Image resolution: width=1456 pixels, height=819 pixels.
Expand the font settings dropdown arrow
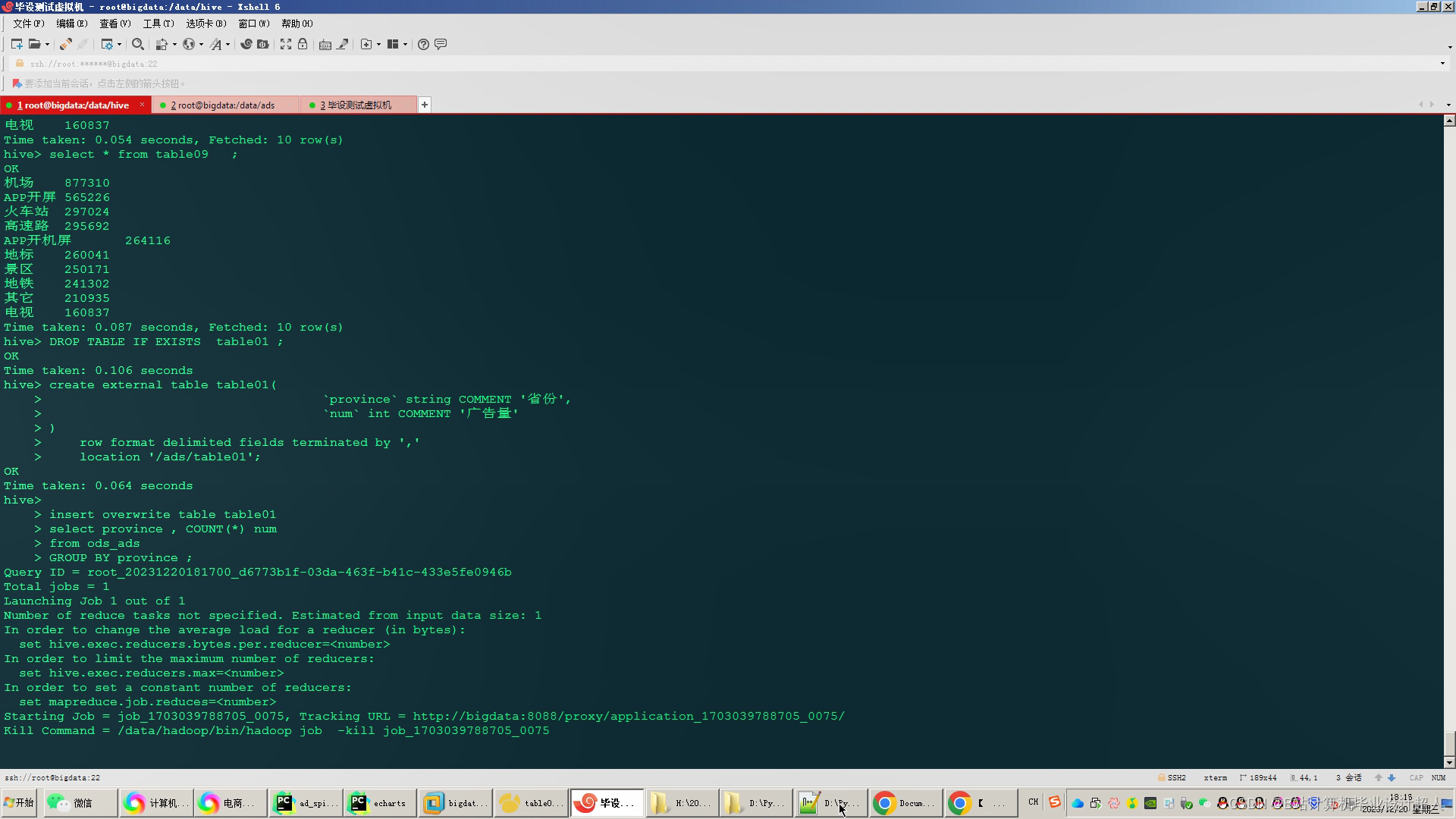coord(227,44)
